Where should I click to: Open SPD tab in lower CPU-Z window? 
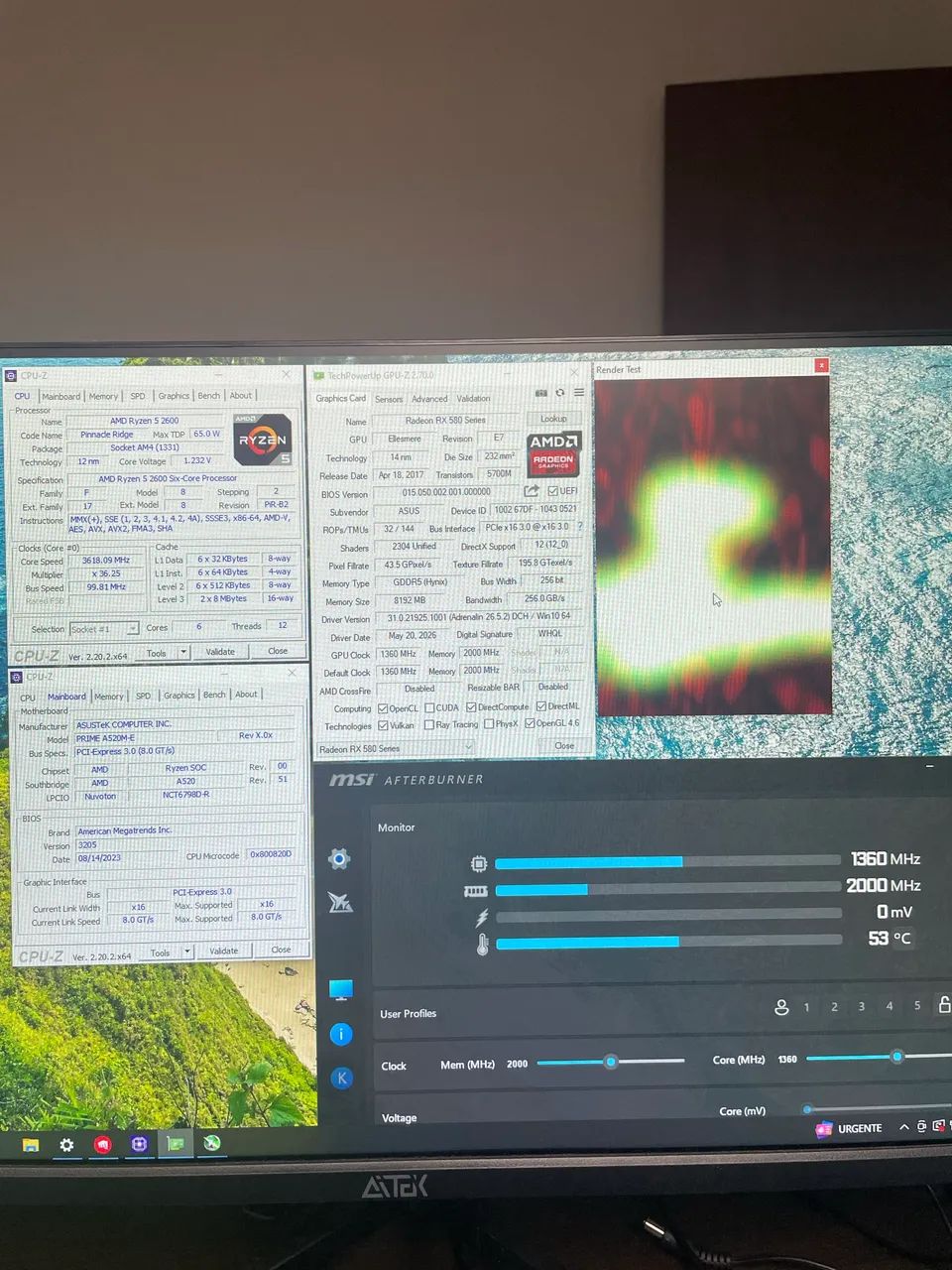[144, 696]
